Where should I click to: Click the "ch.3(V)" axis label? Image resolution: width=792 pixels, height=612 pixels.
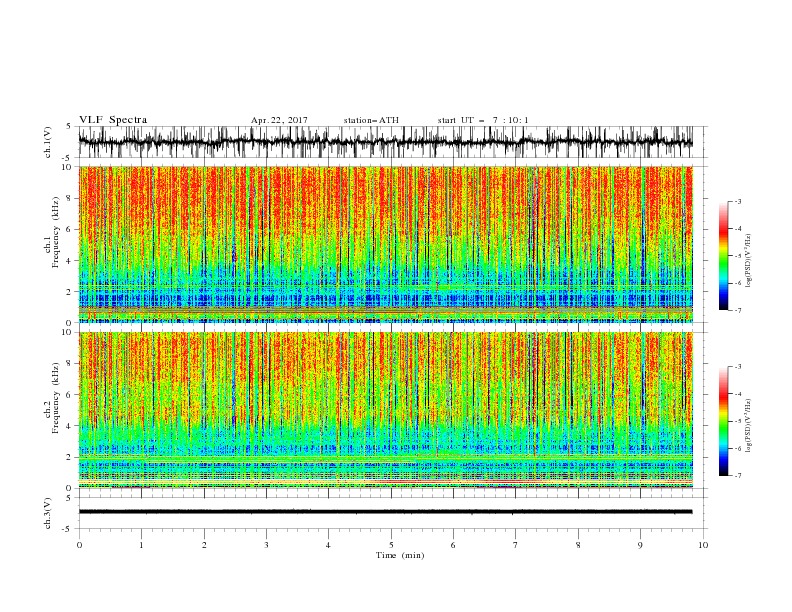(48, 513)
